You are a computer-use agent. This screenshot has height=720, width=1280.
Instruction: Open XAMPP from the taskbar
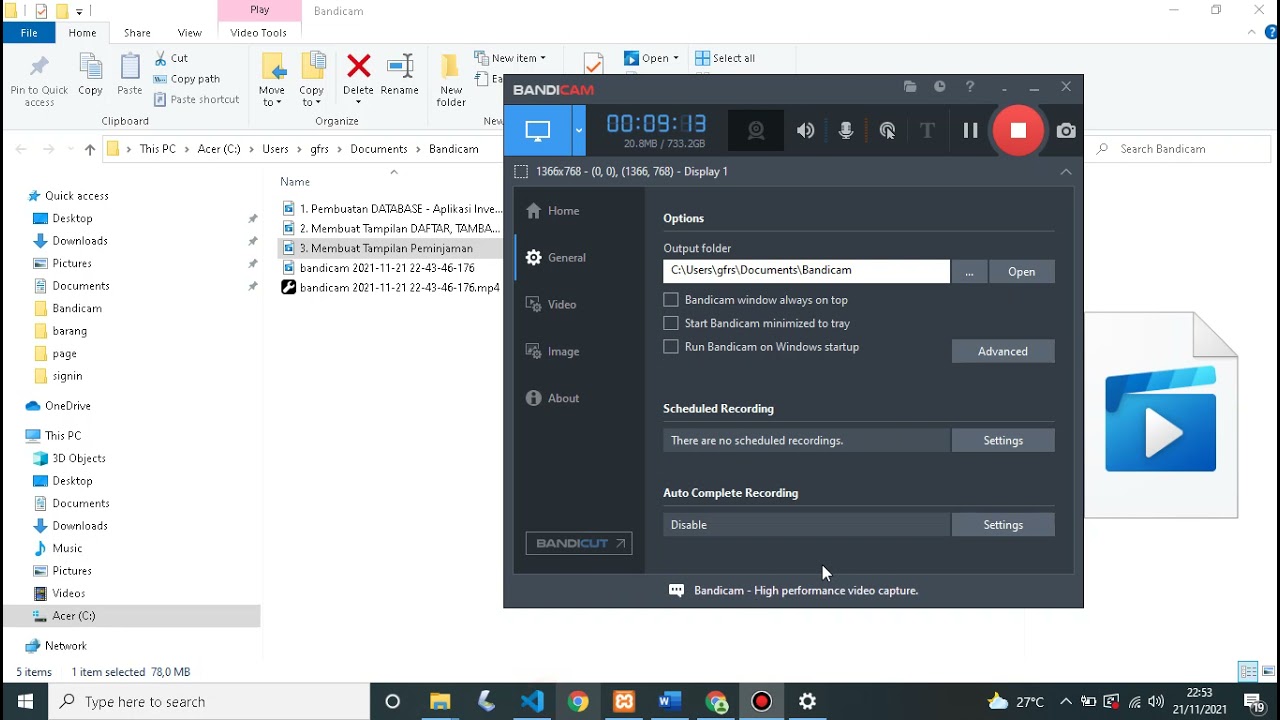point(624,702)
